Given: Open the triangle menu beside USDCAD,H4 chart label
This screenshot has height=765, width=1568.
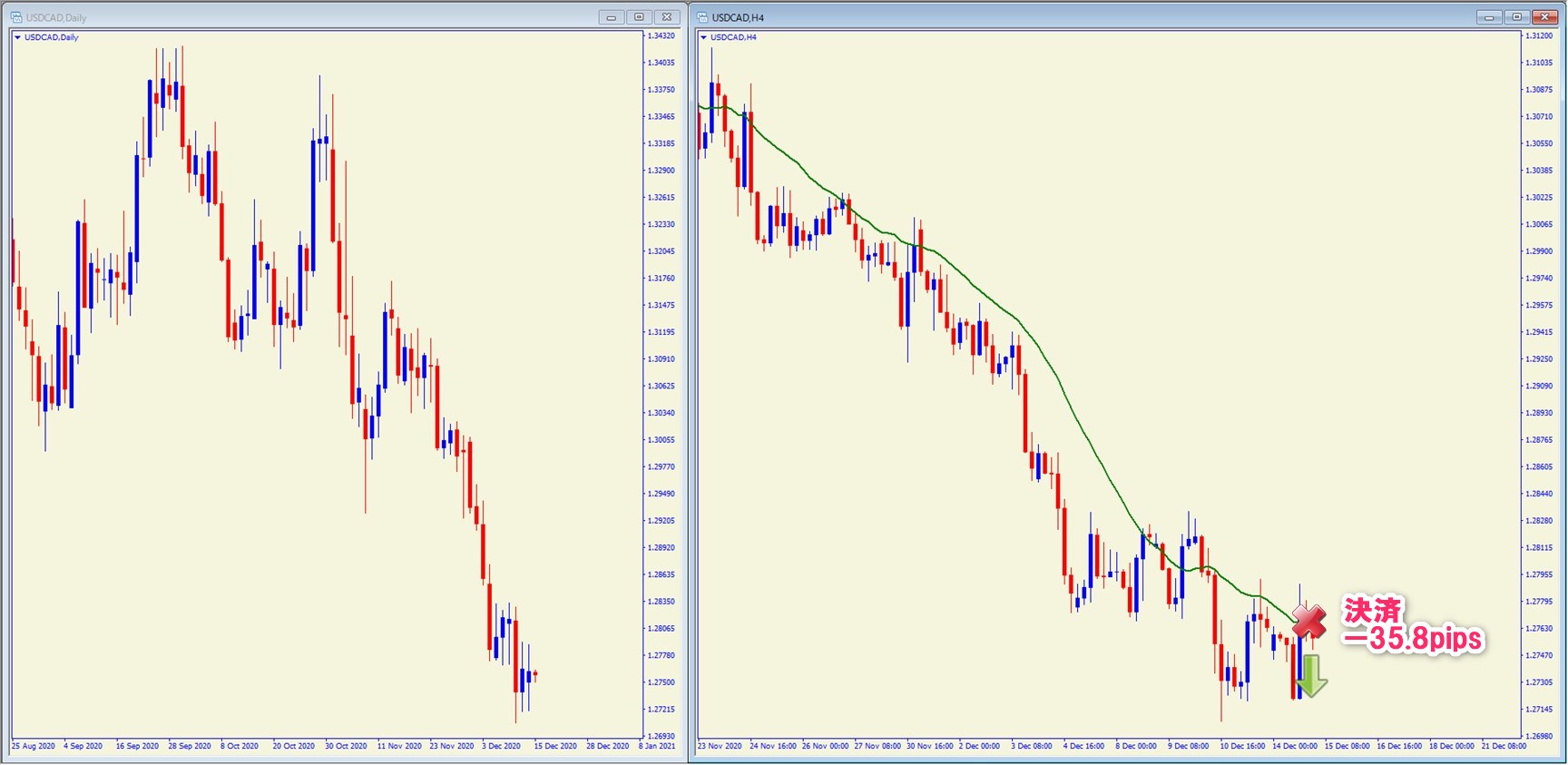Looking at the screenshot, I should [703, 38].
